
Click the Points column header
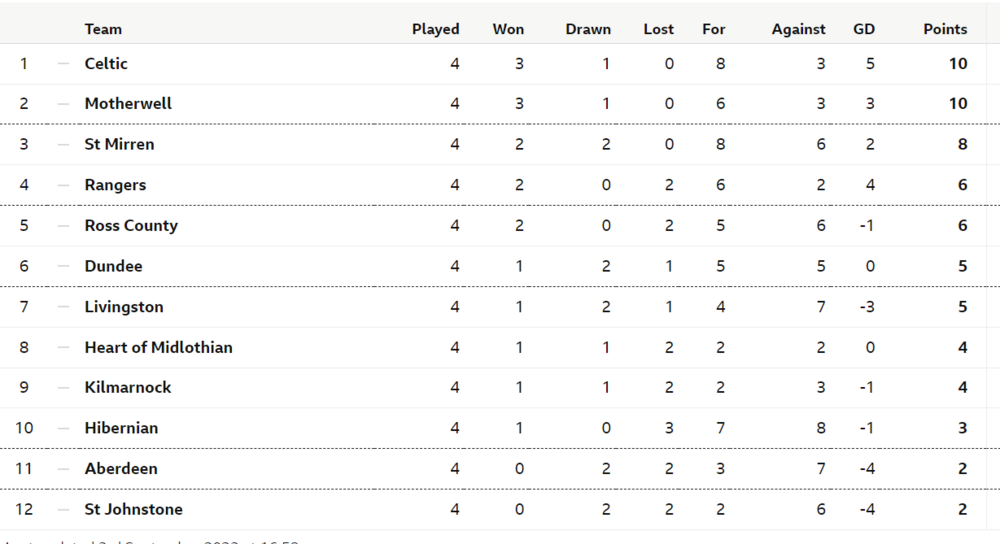coord(945,29)
